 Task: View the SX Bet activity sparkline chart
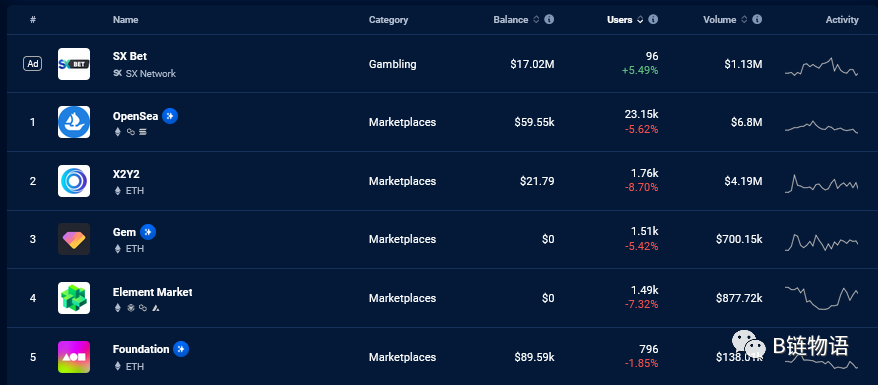click(821, 67)
